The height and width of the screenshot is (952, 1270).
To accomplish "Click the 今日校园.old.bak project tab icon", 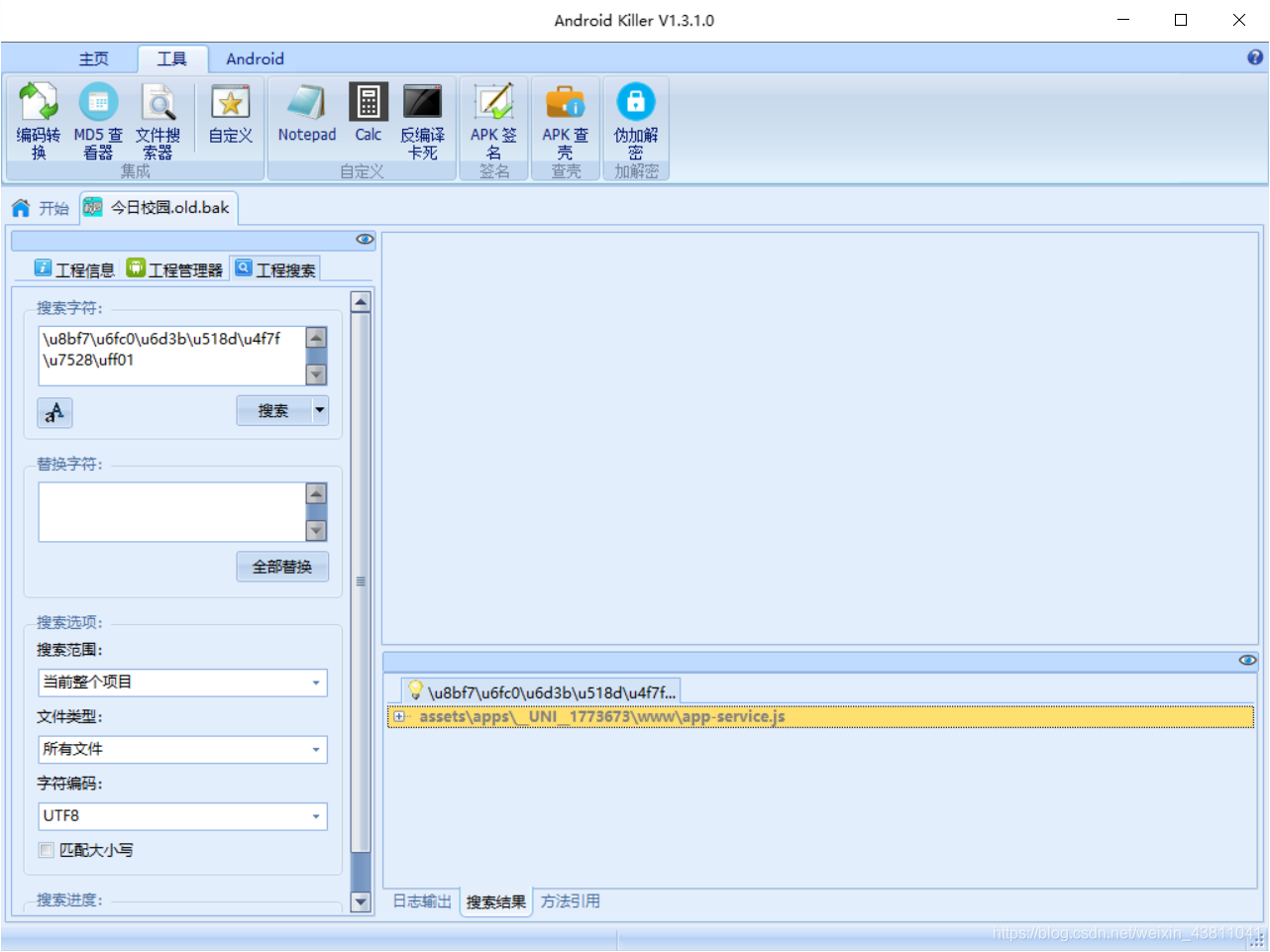I will (92, 207).
